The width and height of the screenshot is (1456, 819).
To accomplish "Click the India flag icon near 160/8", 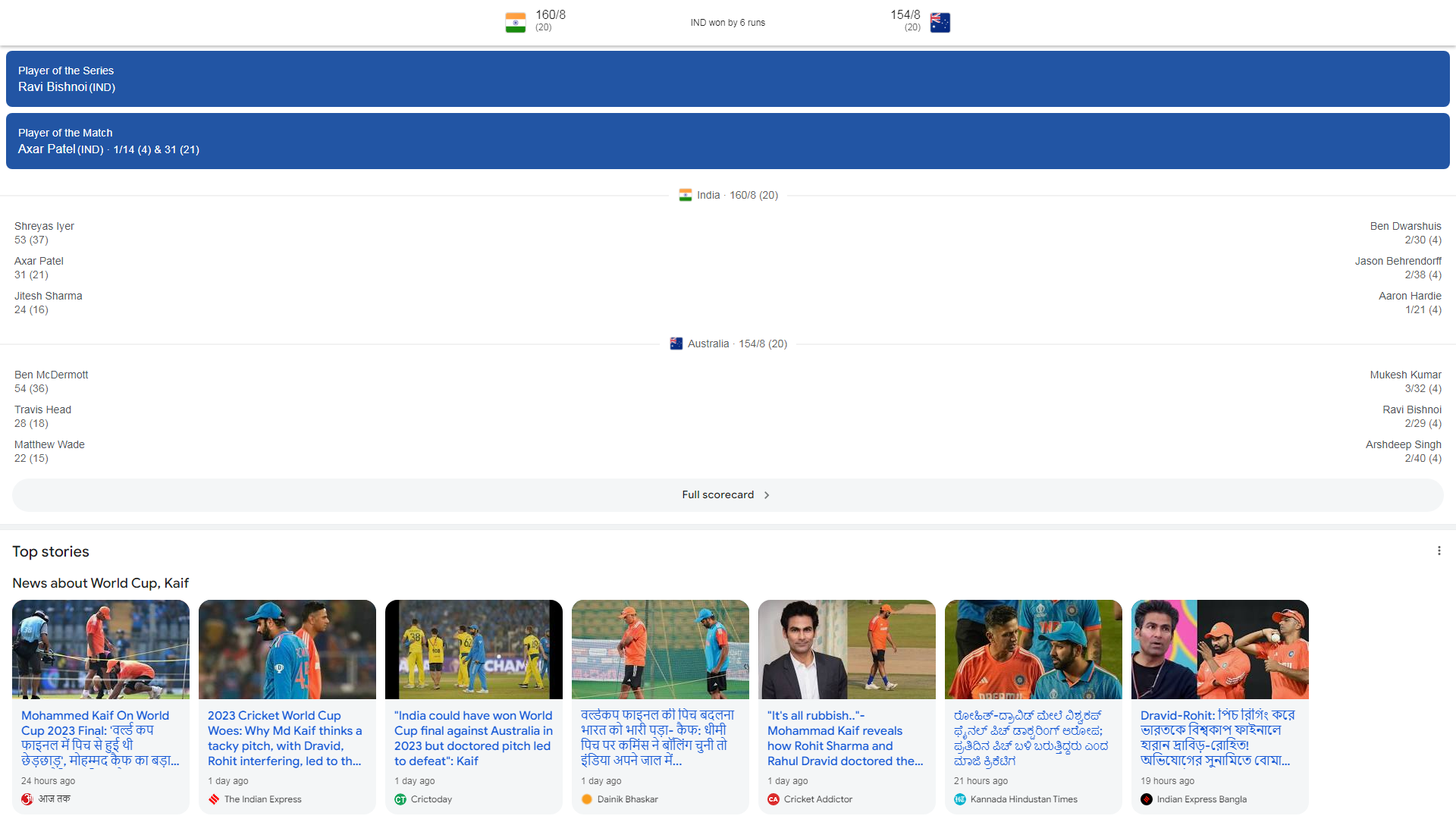I will pyautogui.click(x=515, y=22).
